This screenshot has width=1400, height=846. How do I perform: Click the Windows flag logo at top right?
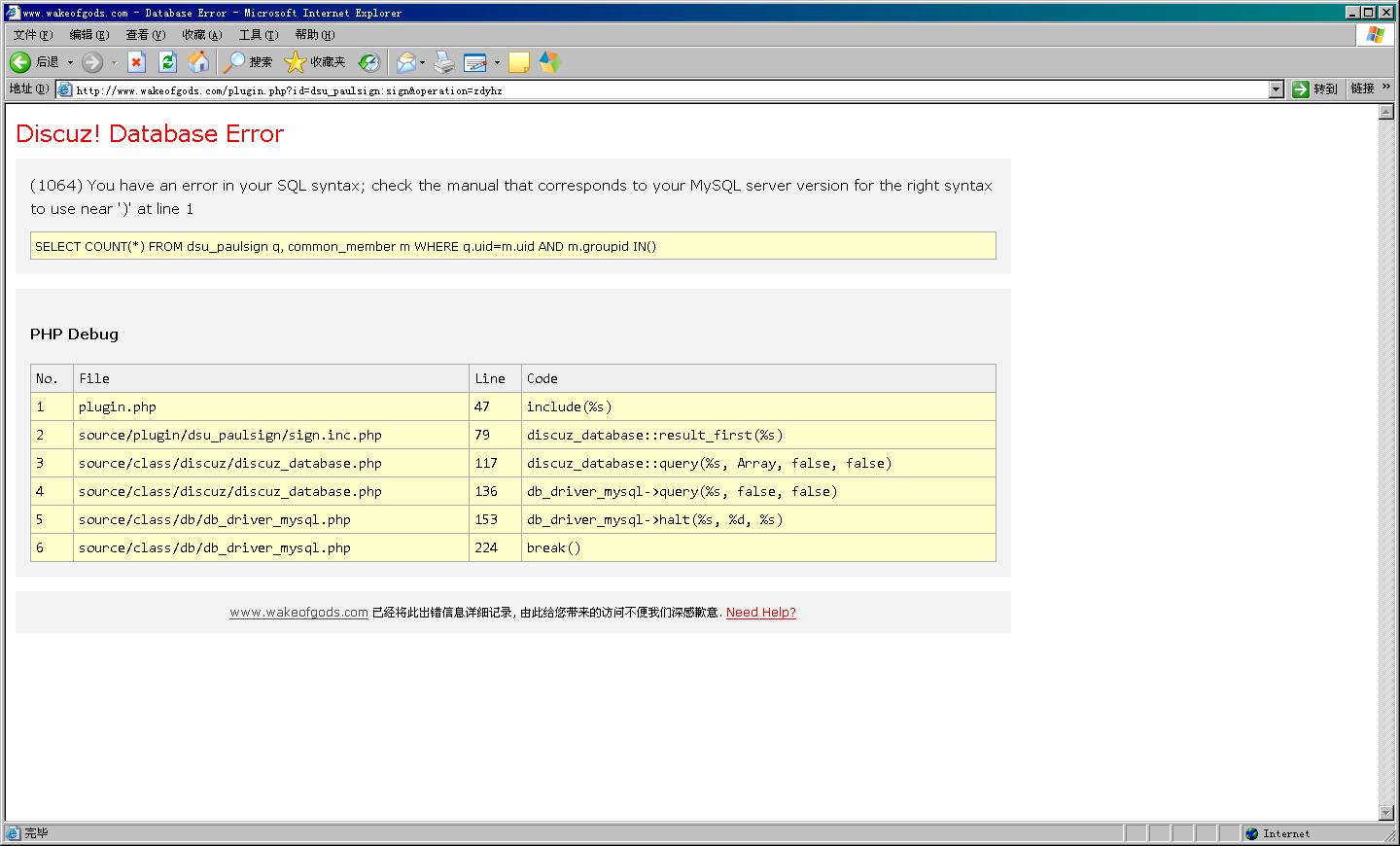(x=1375, y=35)
